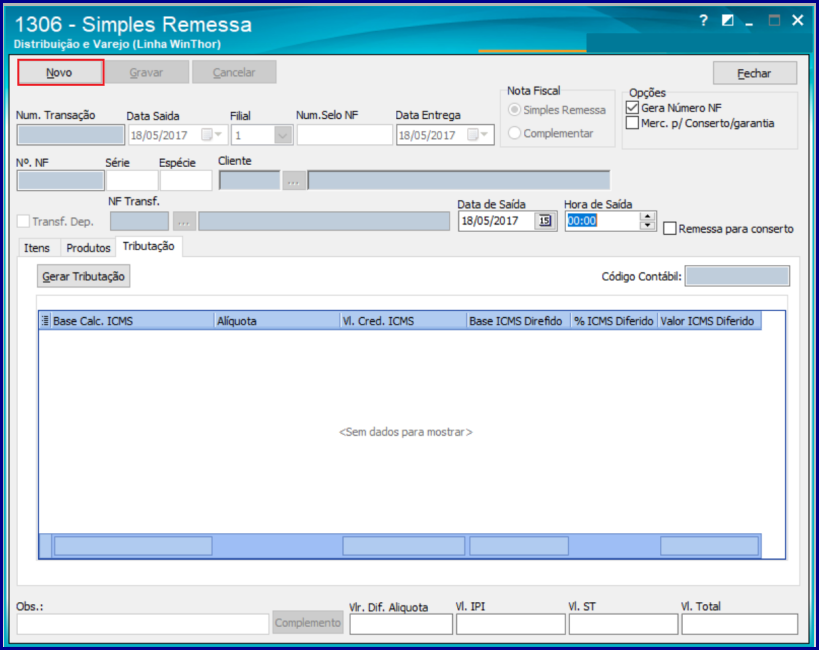The image size is (819, 650).
Task: Check Remessa para conserto option
Action: (670, 229)
